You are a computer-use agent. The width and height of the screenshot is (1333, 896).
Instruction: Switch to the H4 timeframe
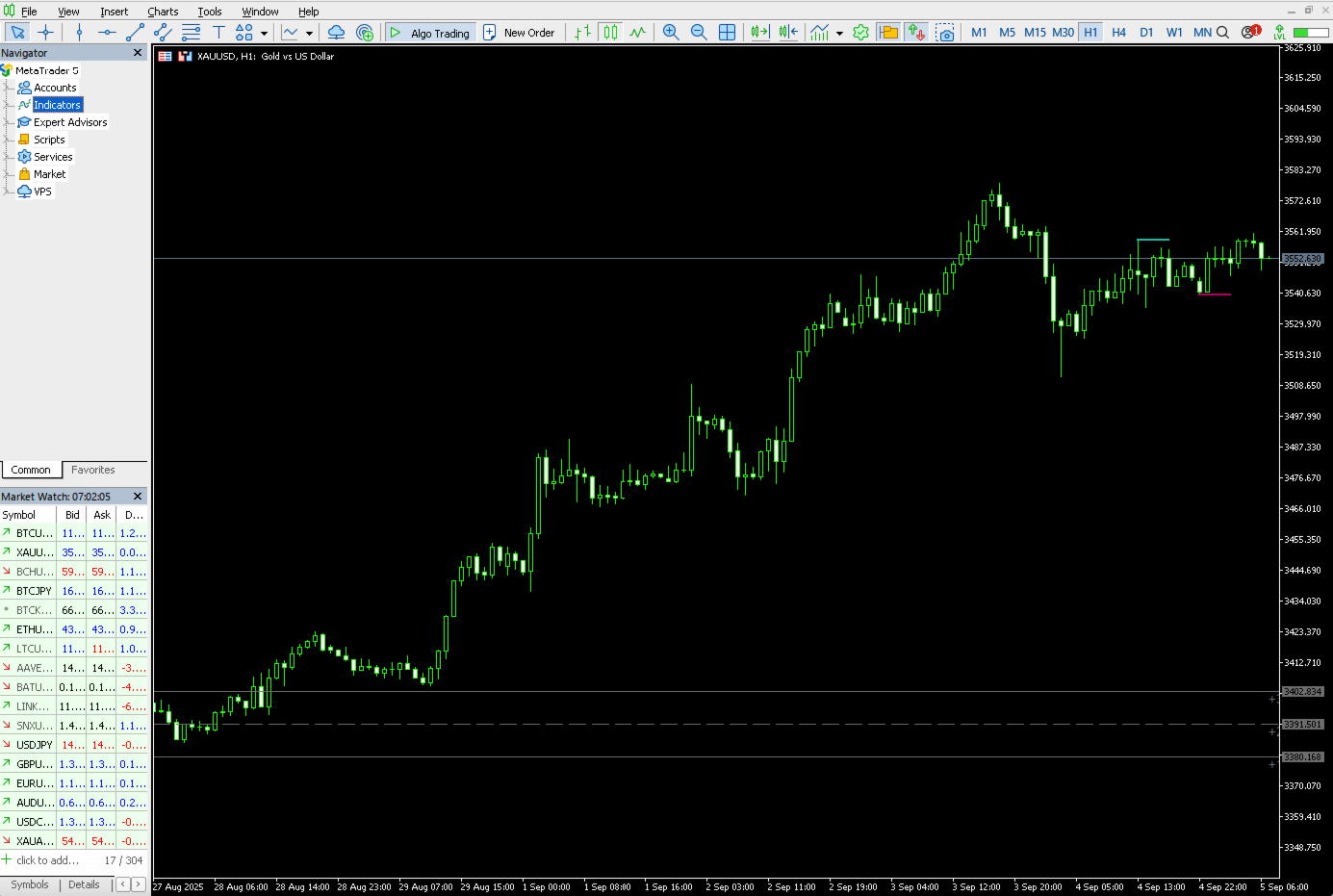pos(1118,32)
